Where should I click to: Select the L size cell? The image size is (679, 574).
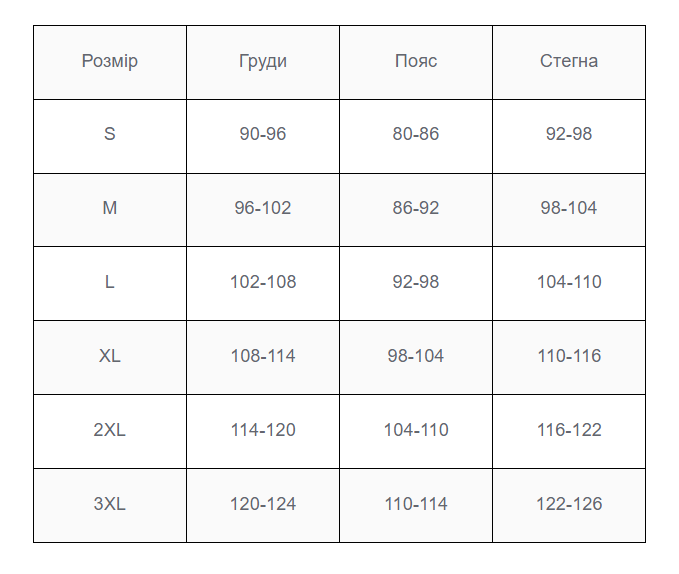coord(110,284)
